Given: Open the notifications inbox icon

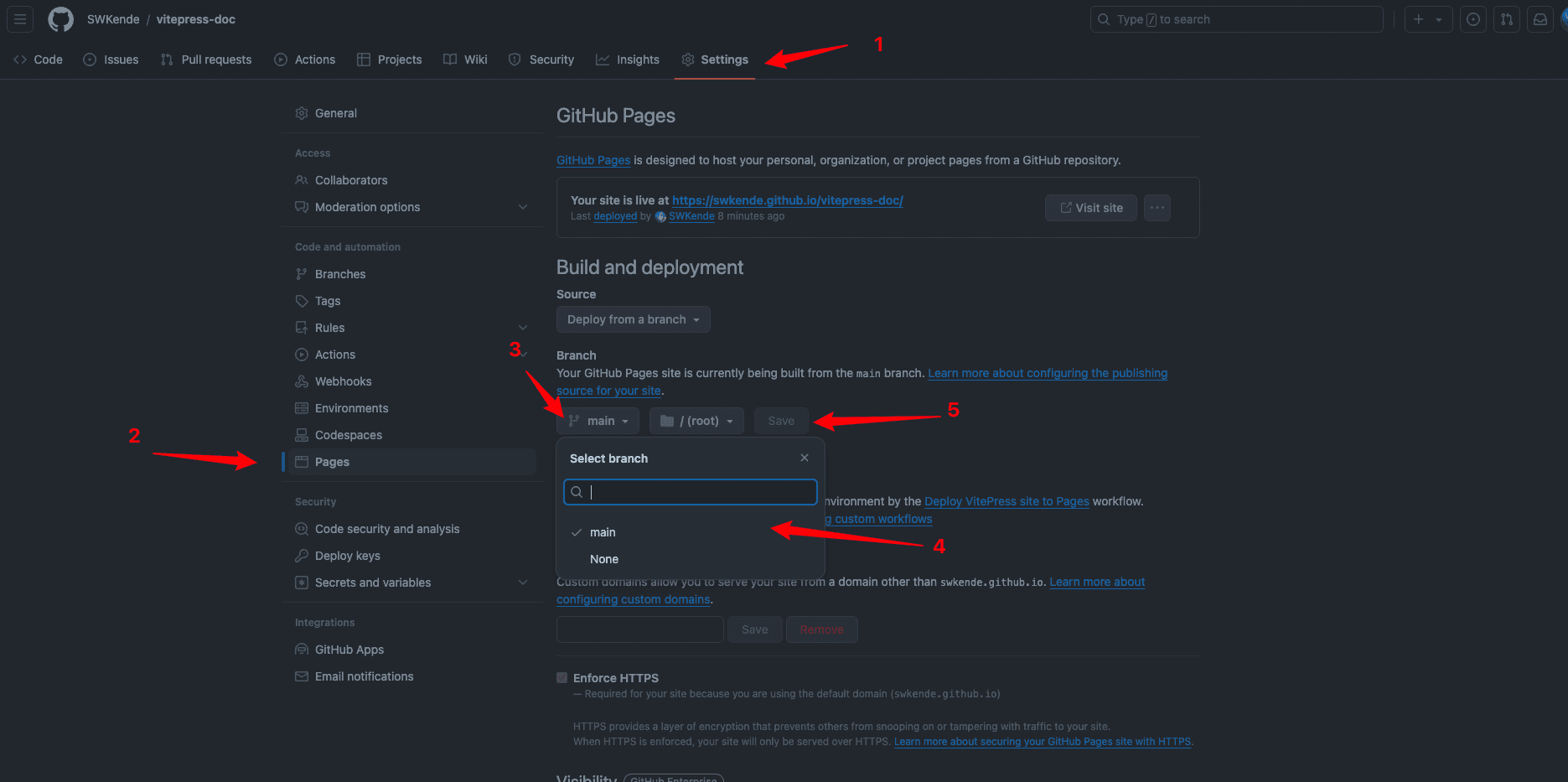Looking at the screenshot, I should (x=1540, y=18).
